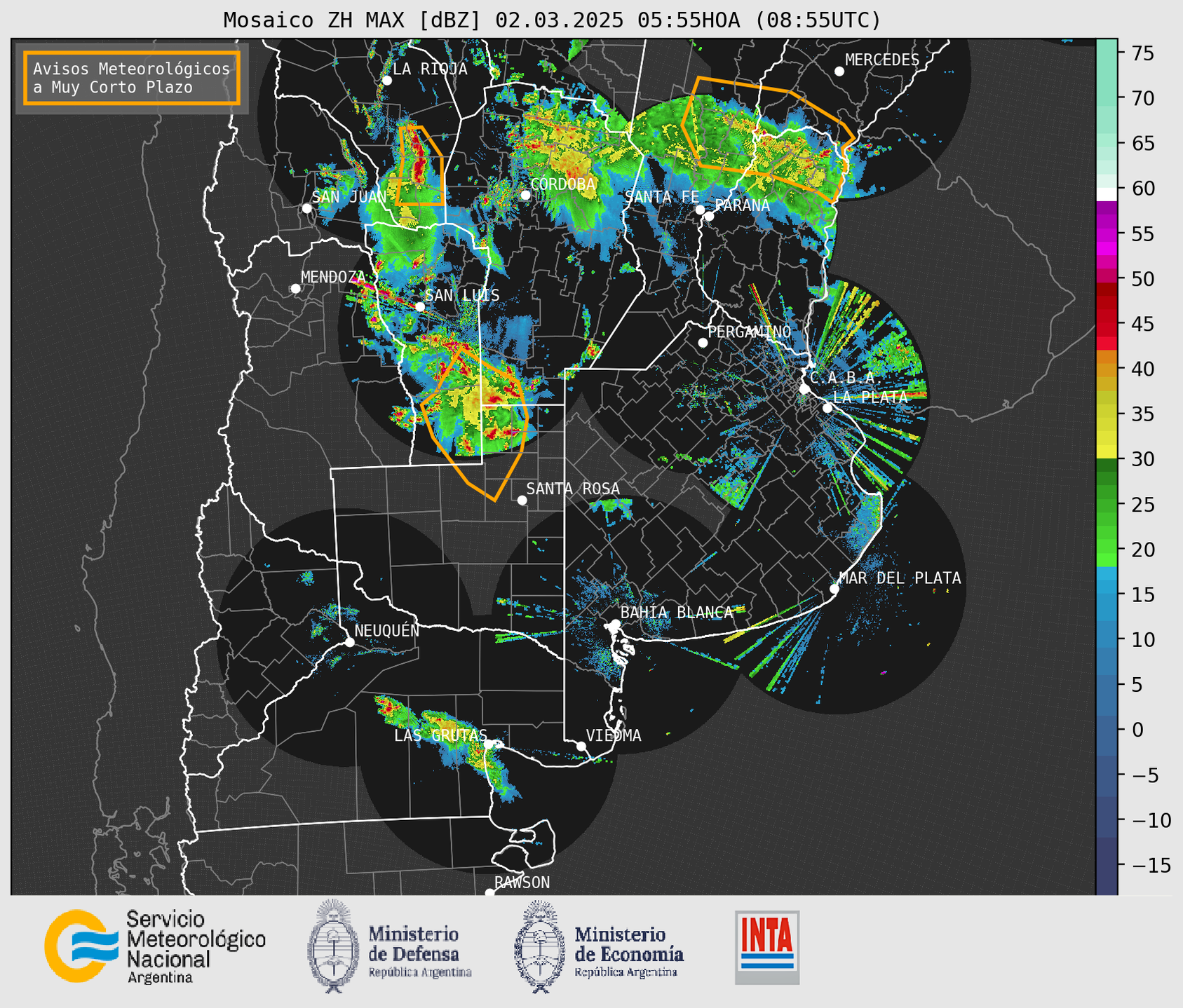Click the VIEDMA city label
The width and height of the screenshot is (1183, 1008).
(614, 735)
